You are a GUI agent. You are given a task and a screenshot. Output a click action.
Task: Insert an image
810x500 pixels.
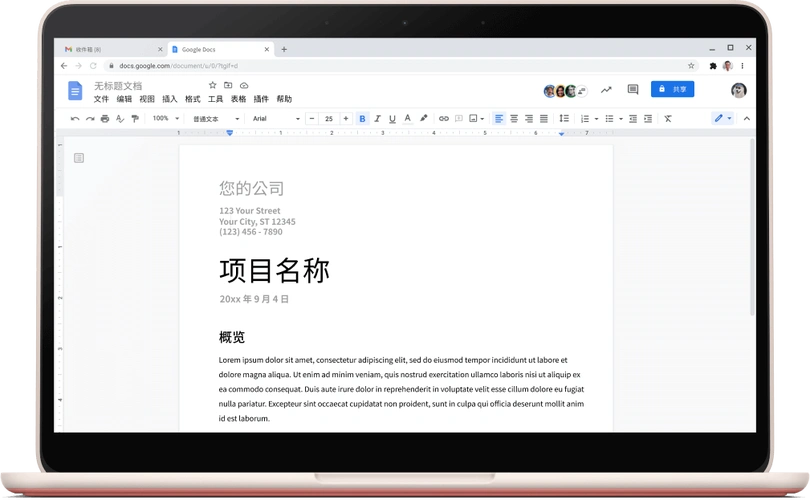[473, 119]
